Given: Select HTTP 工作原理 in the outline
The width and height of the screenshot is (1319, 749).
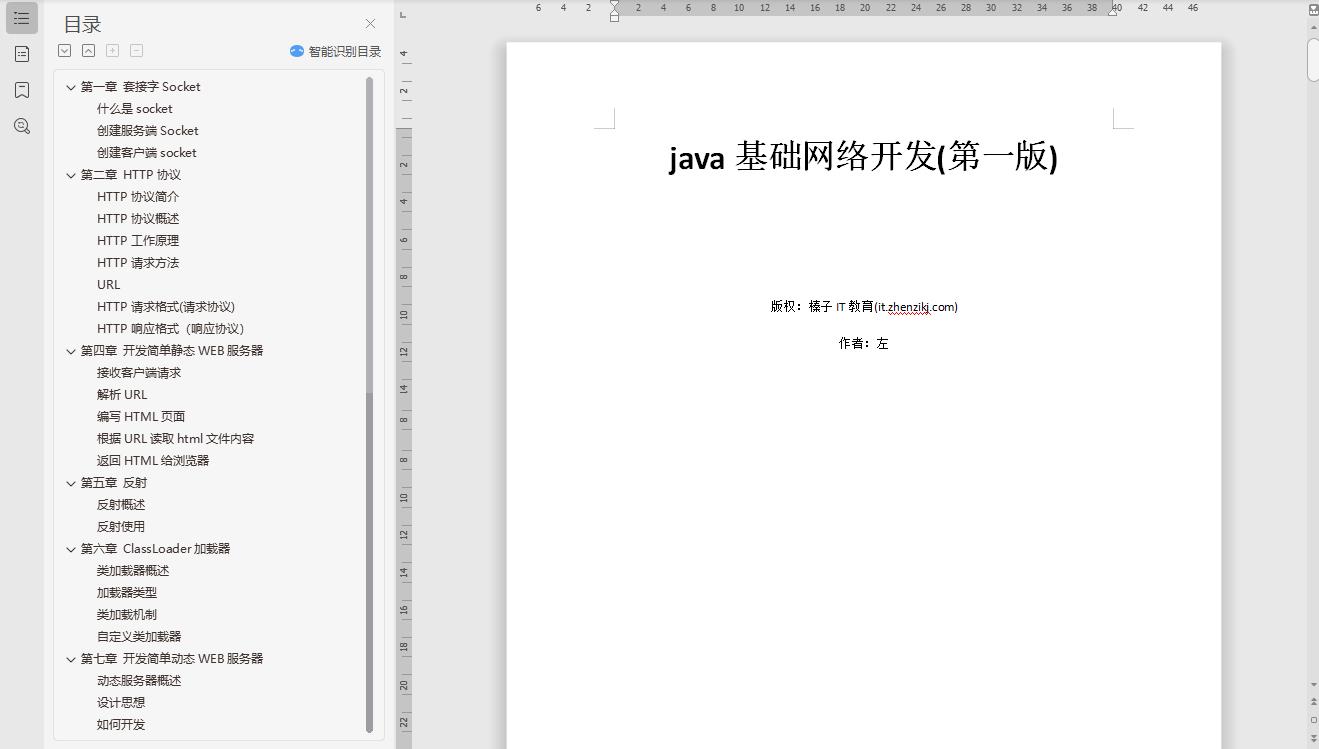Looking at the screenshot, I should tap(138, 241).
